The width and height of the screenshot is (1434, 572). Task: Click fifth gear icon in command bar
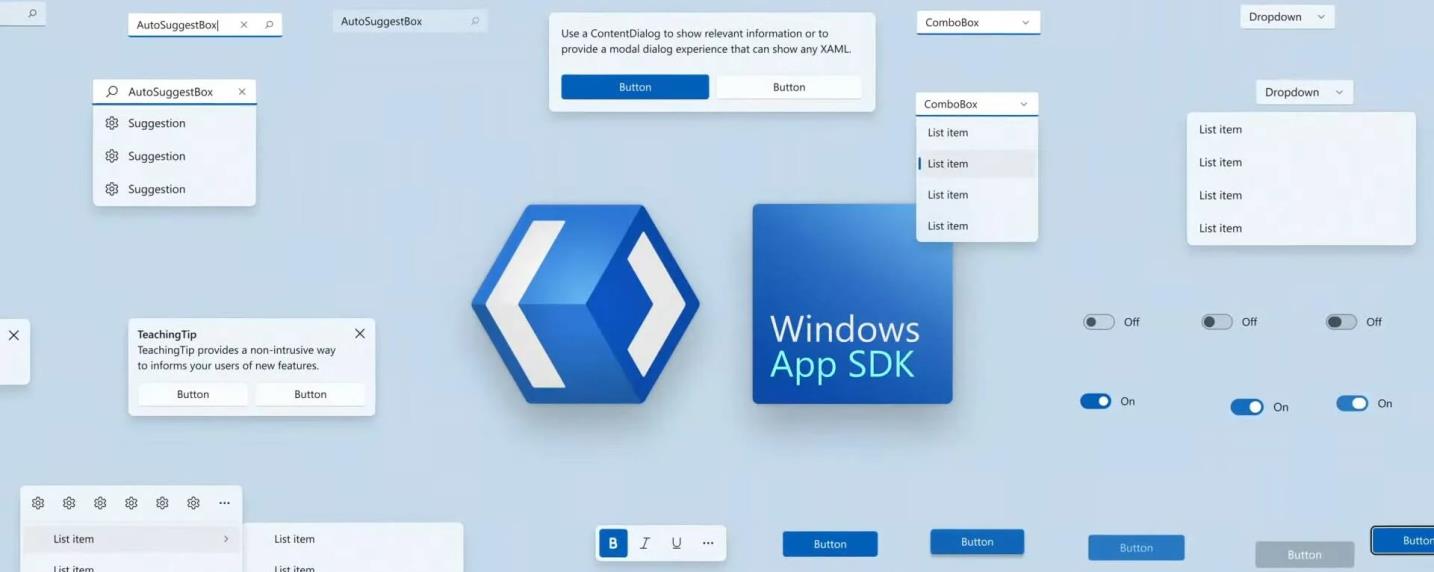click(162, 503)
